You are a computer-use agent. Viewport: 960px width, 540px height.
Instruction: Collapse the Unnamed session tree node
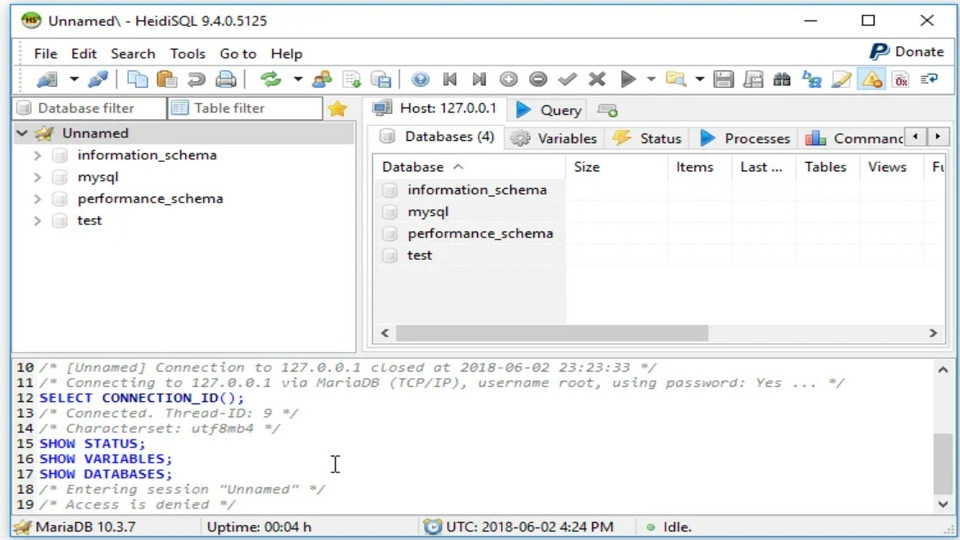[x=23, y=133]
